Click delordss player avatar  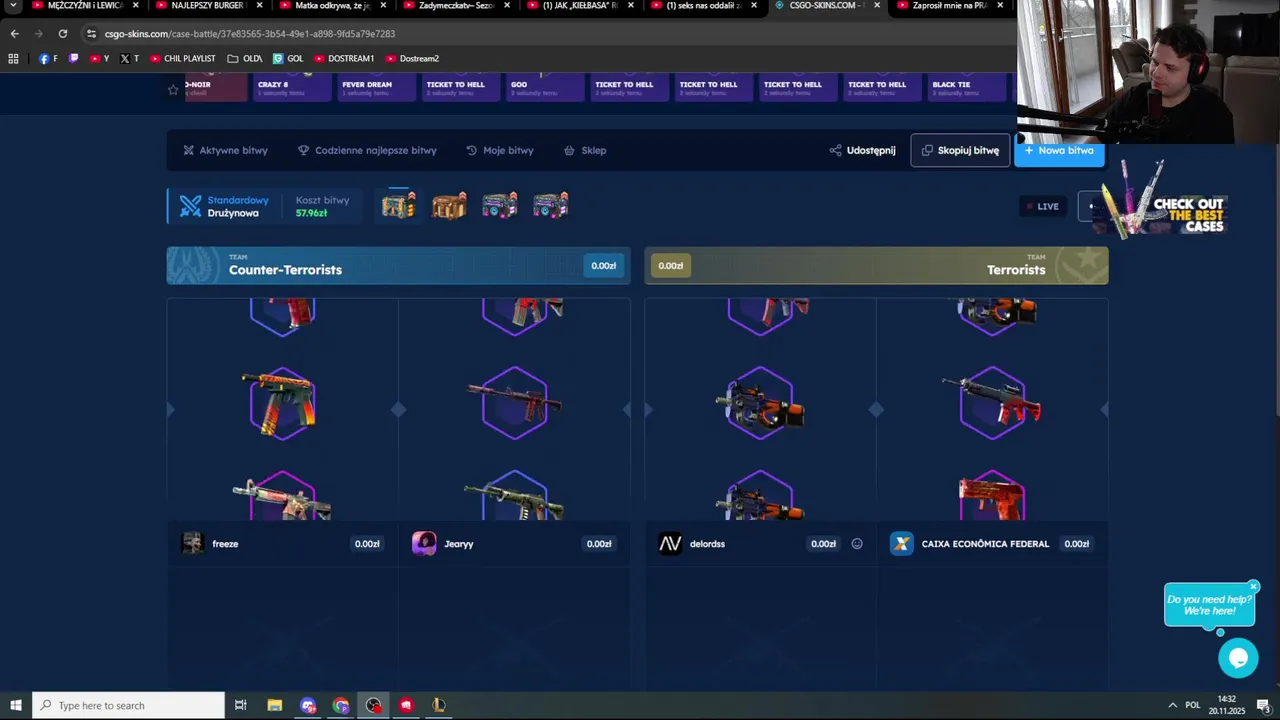click(670, 543)
